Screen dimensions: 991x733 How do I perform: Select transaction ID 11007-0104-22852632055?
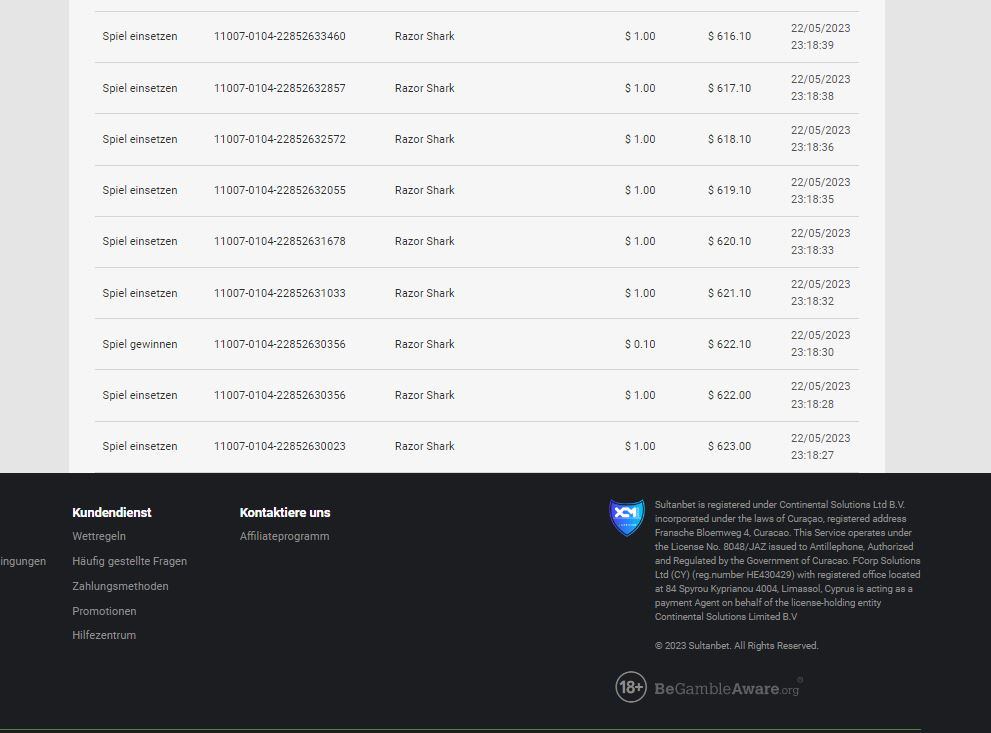point(279,190)
